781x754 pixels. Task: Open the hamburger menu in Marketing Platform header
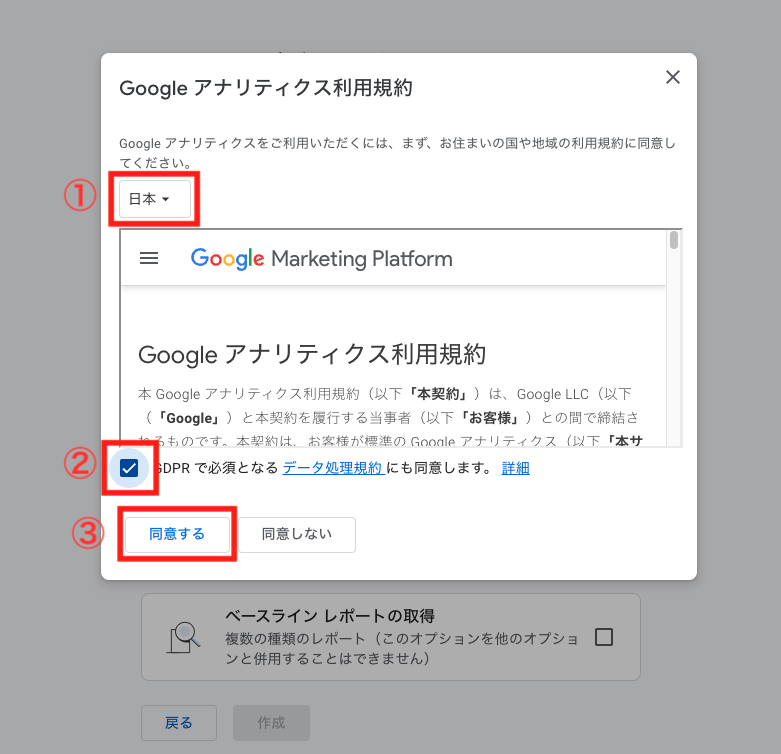click(149, 258)
